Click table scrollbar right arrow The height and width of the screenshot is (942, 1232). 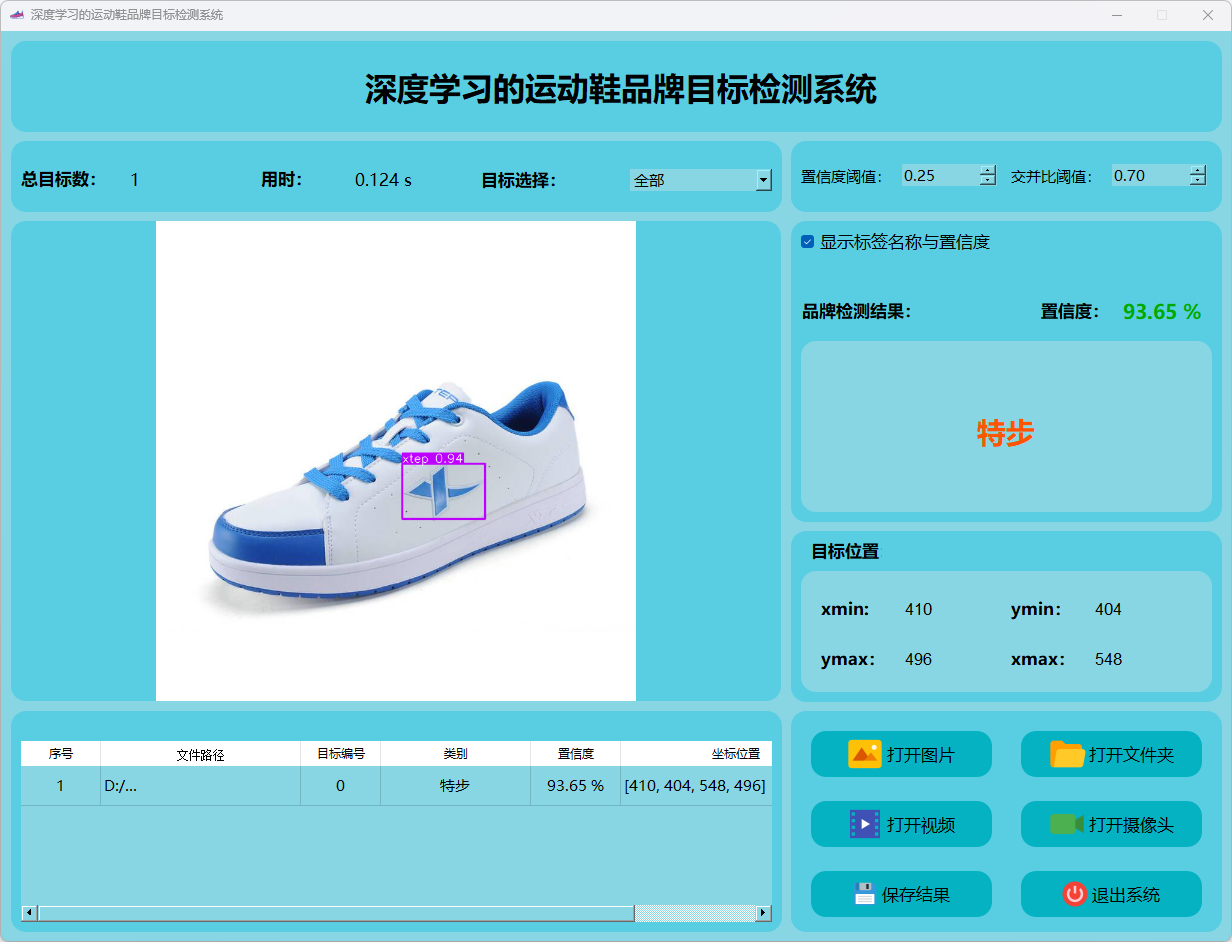[x=764, y=913]
